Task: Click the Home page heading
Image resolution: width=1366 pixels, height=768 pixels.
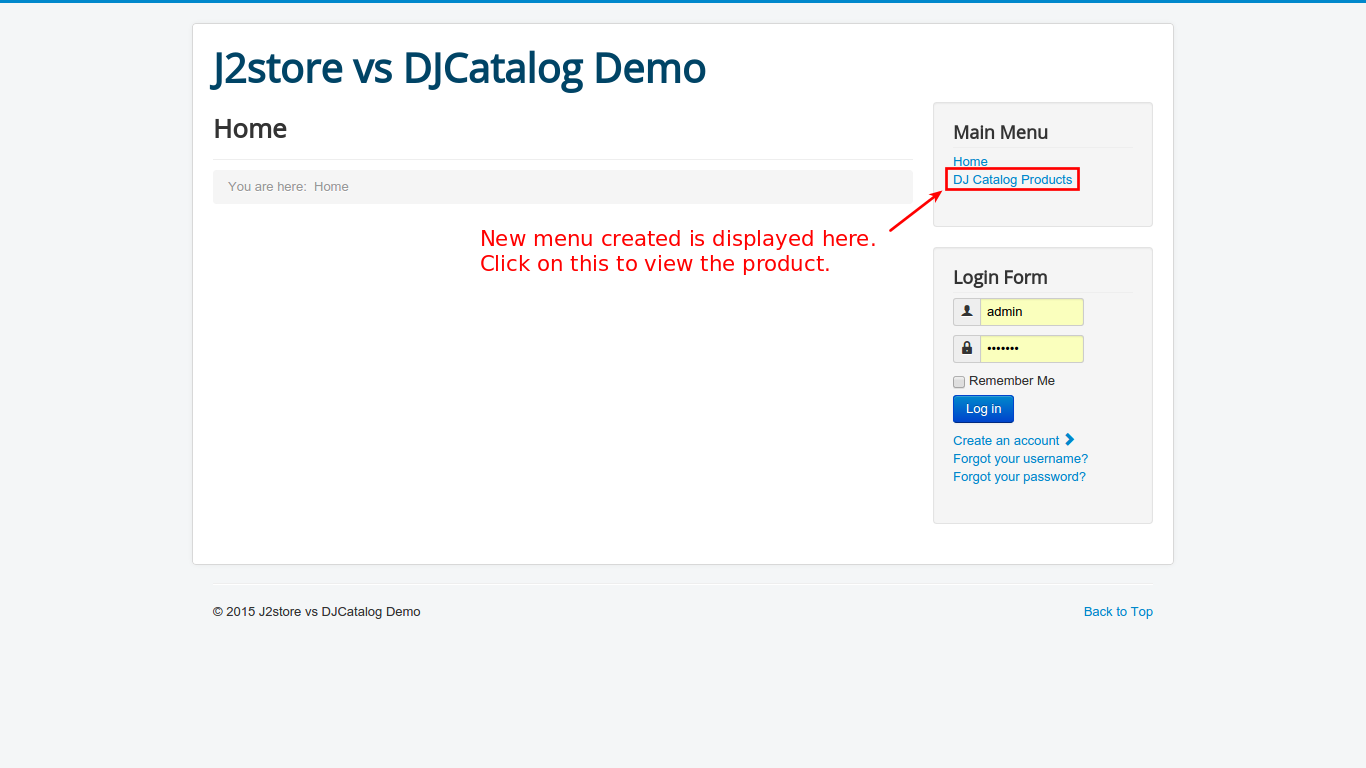Action: coord(250,129)
